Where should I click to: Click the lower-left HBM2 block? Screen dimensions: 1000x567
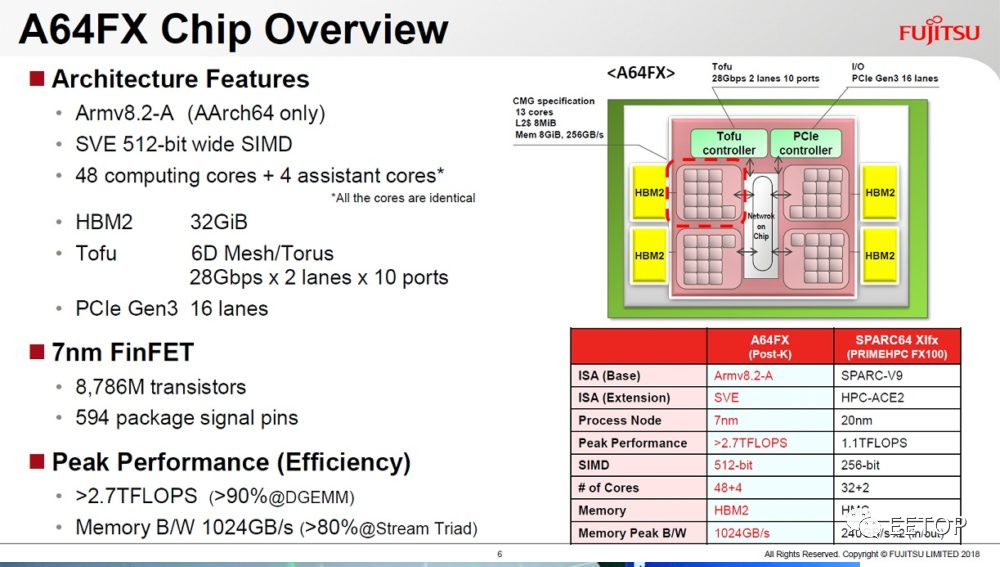[x=649, y=256]
